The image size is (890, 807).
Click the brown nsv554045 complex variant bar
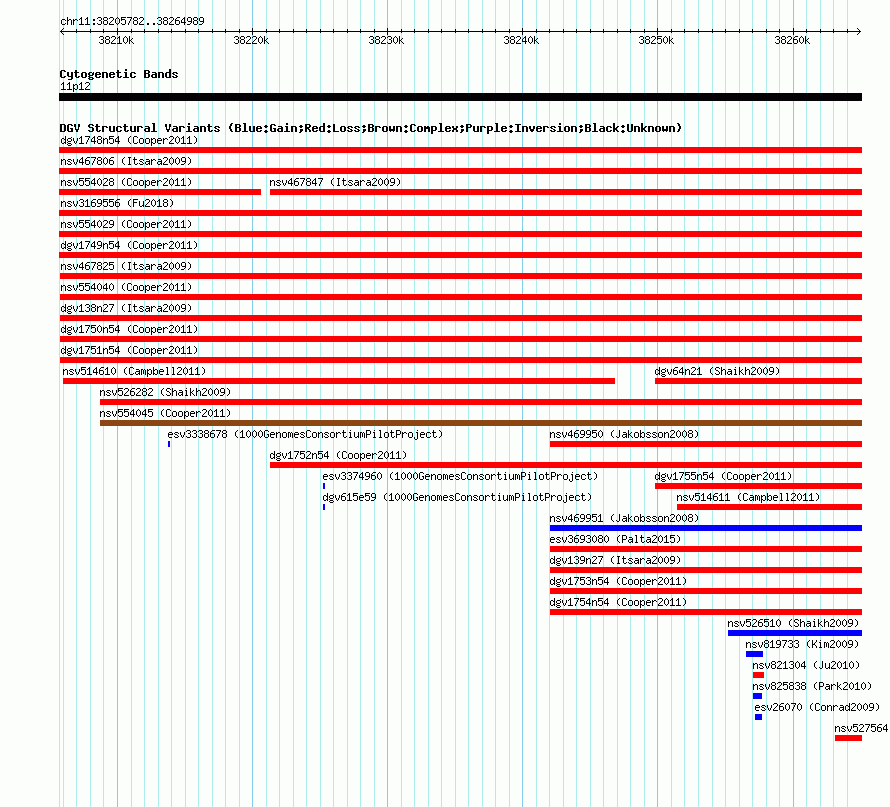481,423
